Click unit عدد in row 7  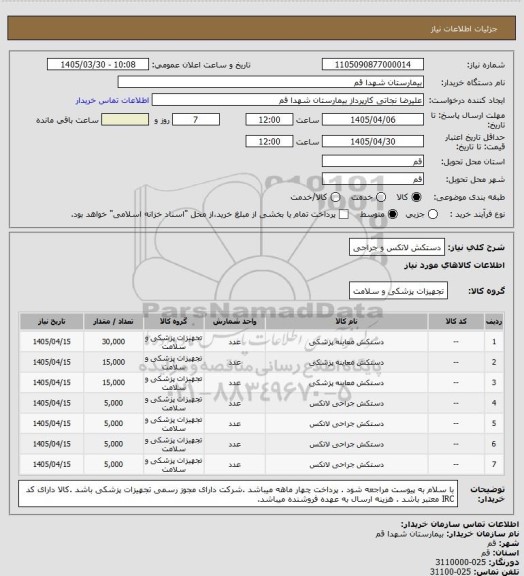pyautogui.click(x=234, y=465)
